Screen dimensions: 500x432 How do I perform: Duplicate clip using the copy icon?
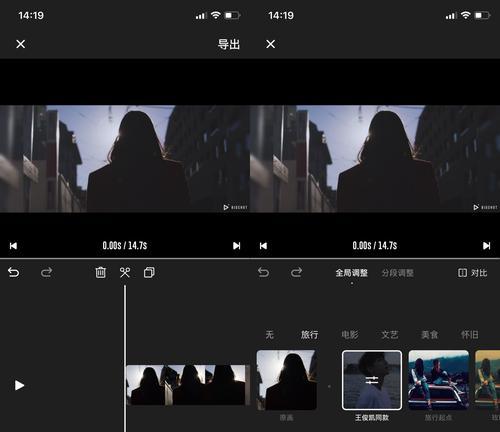click(149, 272)
